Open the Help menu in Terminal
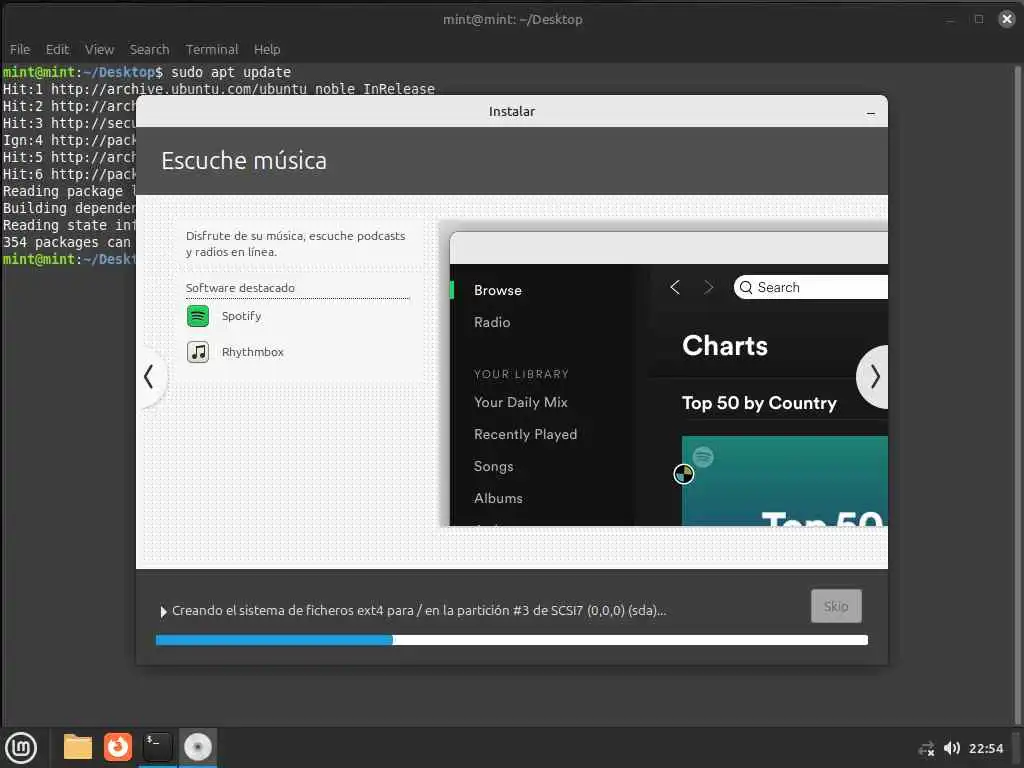 coord(266,50)
